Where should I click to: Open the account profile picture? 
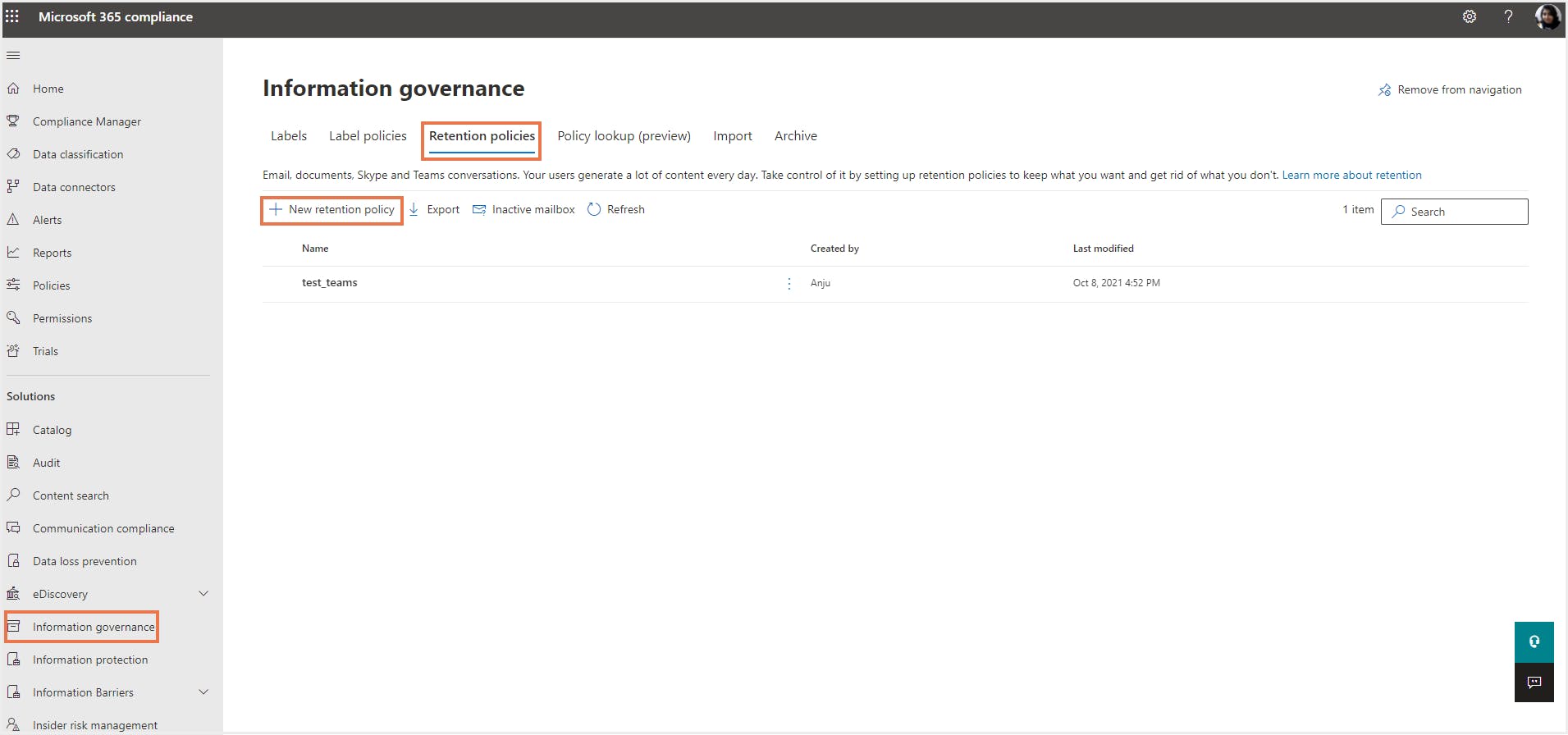click(1547, 16)
